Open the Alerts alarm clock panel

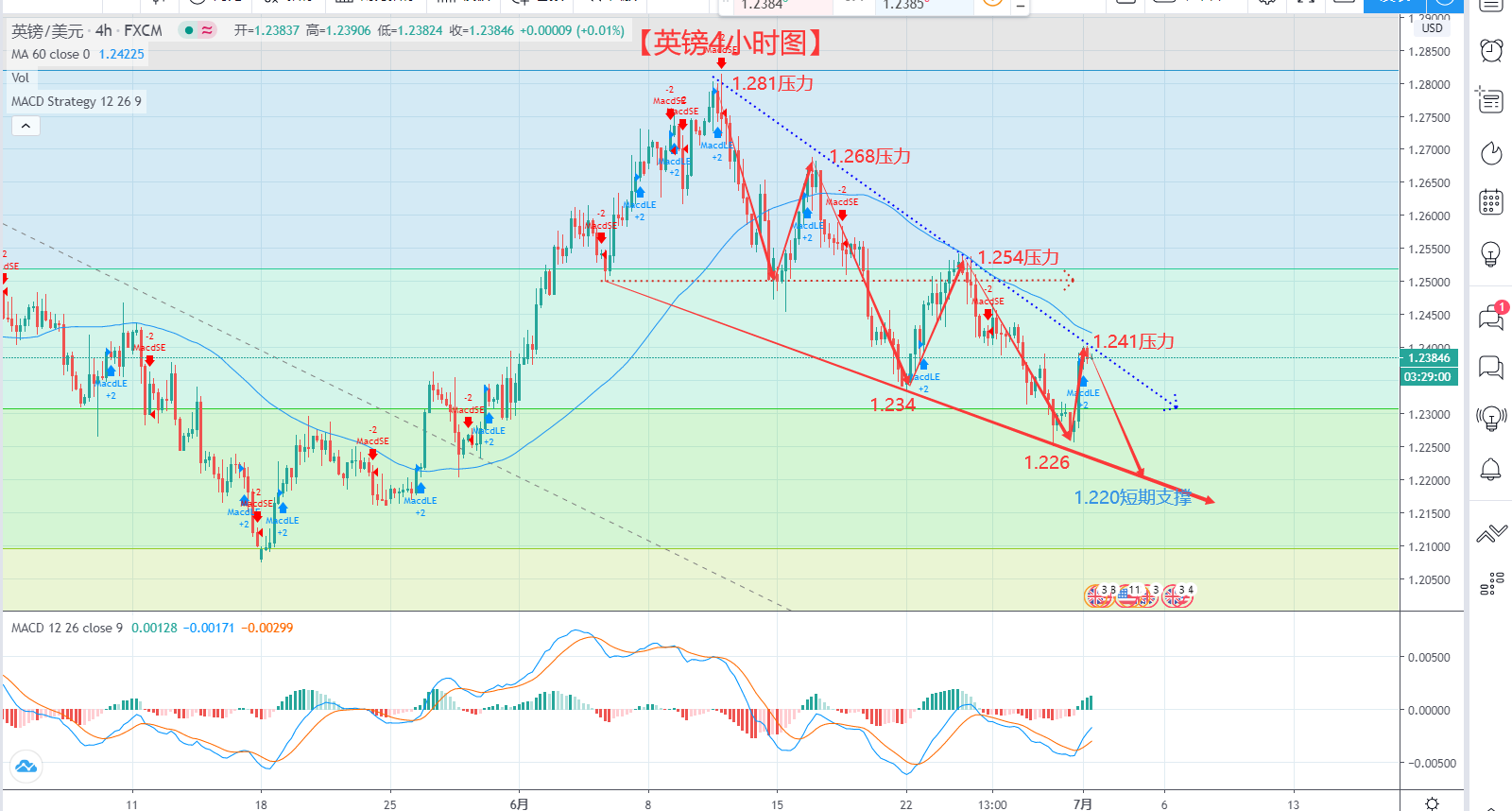(x=1491, y=49)
